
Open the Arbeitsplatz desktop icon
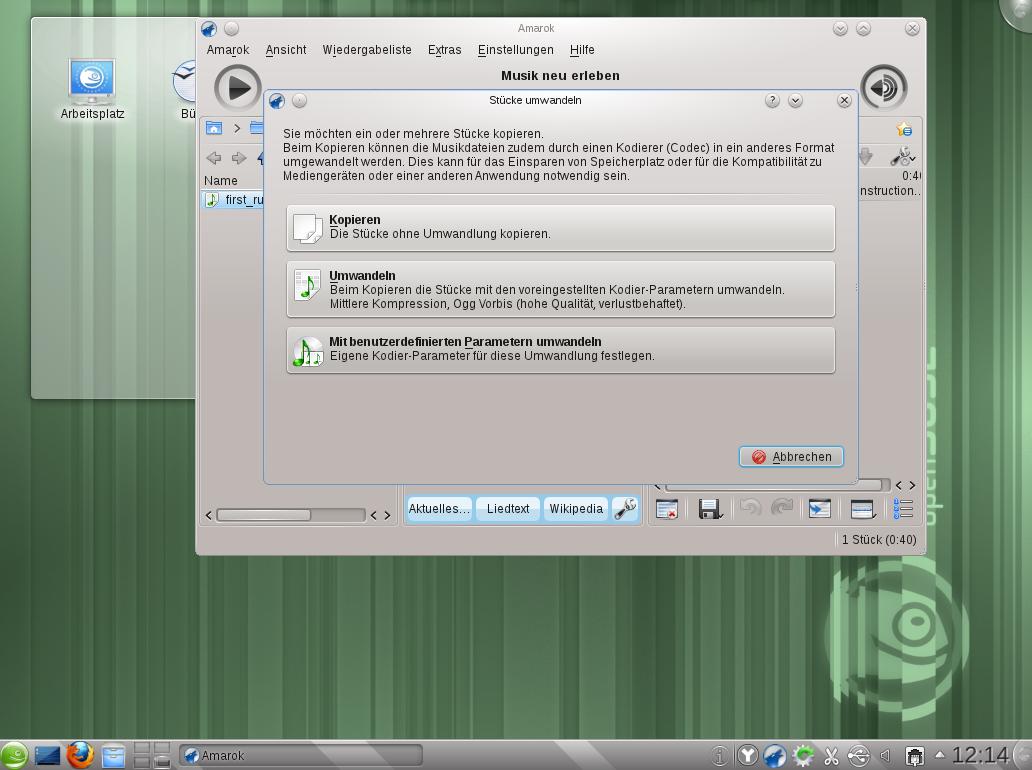click(x=92, y=83)
